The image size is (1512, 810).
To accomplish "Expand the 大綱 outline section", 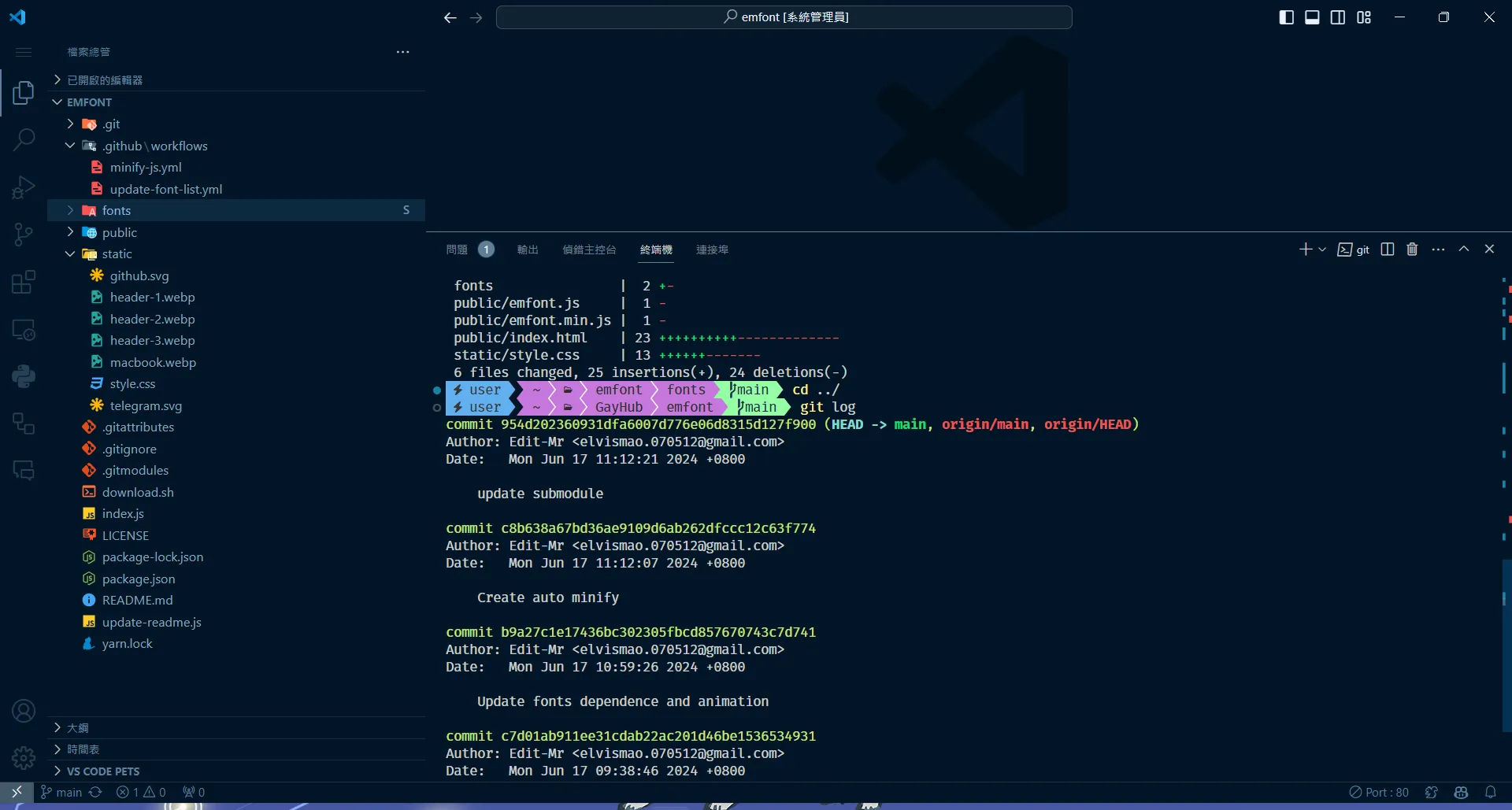I will (x=236, y=727).
